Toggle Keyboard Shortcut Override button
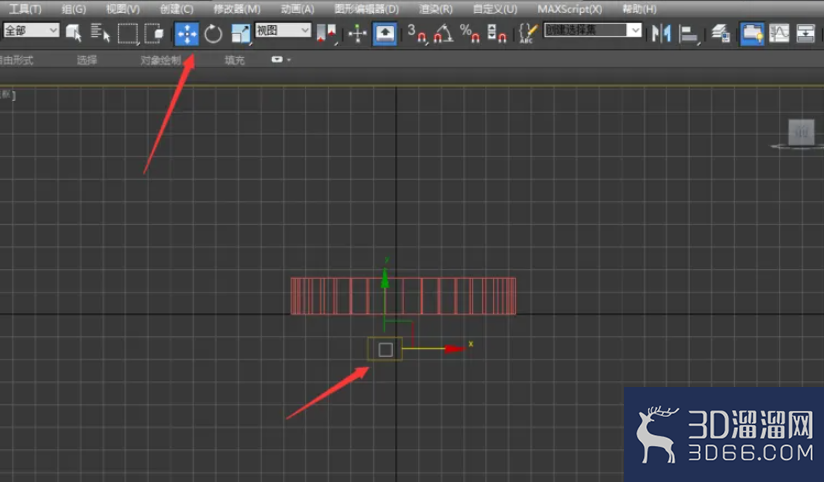Screen dimensions: 824x482 pyautogui.click(x=385, y=34)
